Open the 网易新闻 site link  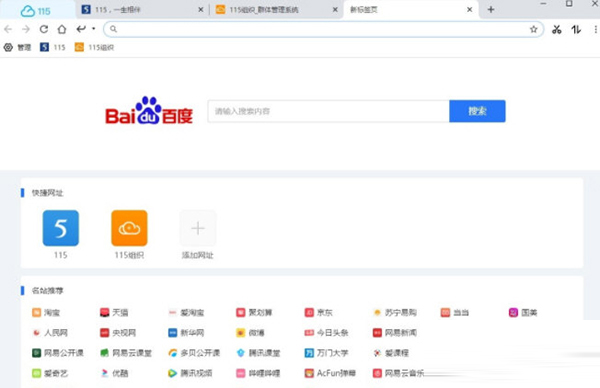[395, 333]
